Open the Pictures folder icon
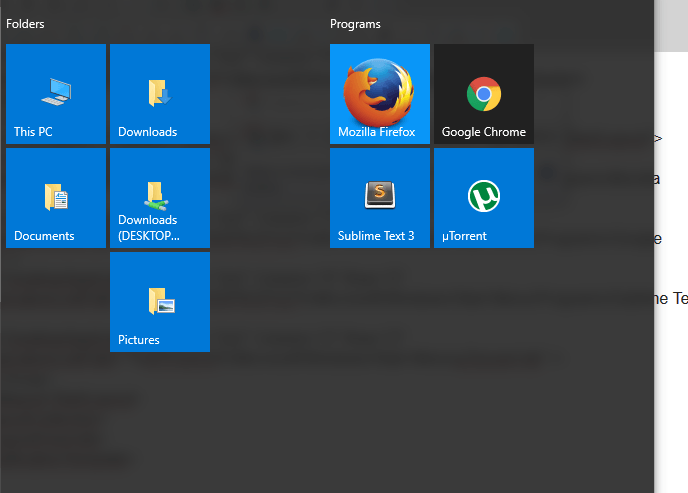The height and width of the screenshot is (493, 688). click(x=160, y=301)
